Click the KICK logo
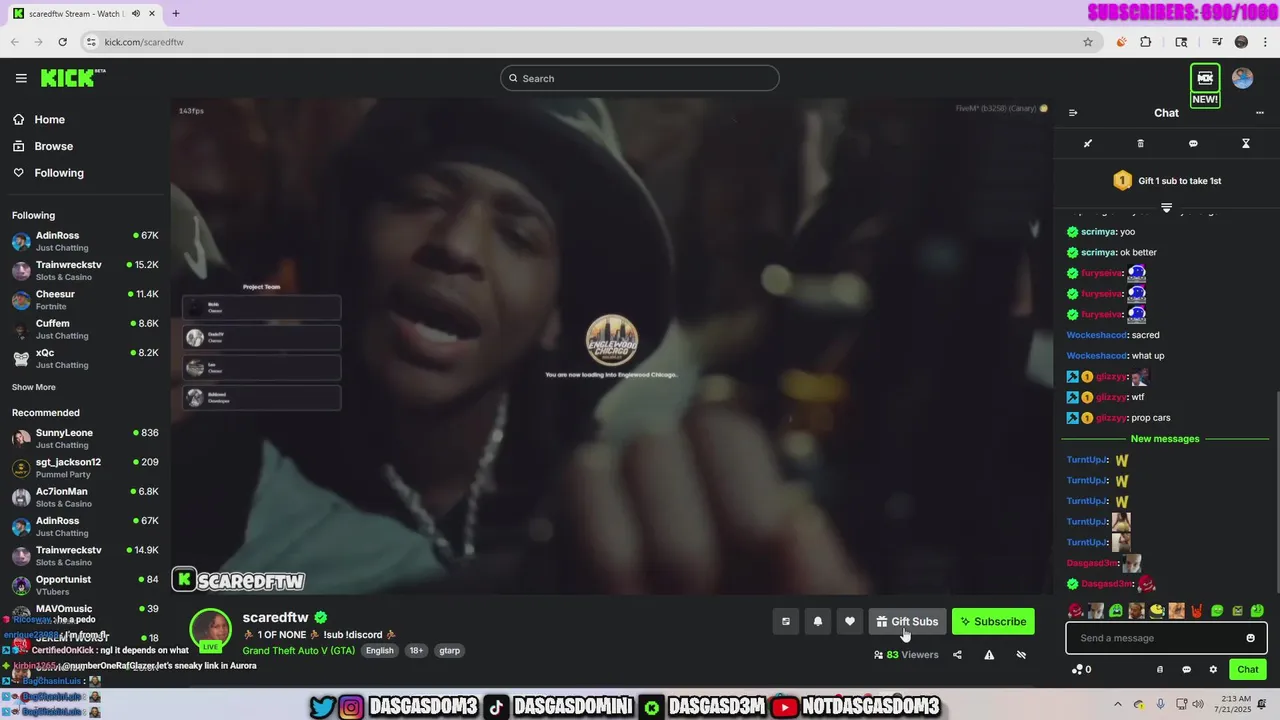1280x720 pixels. click(73, 78)
